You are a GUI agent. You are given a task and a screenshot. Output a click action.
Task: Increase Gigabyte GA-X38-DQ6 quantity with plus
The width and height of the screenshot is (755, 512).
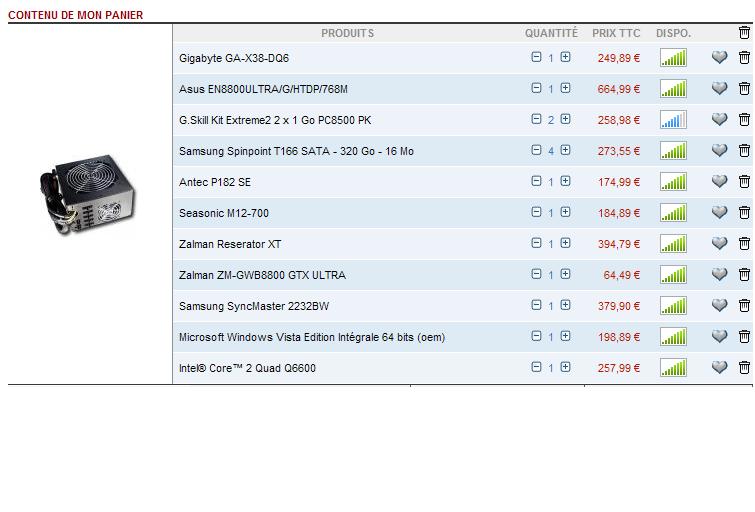[565, 57]
